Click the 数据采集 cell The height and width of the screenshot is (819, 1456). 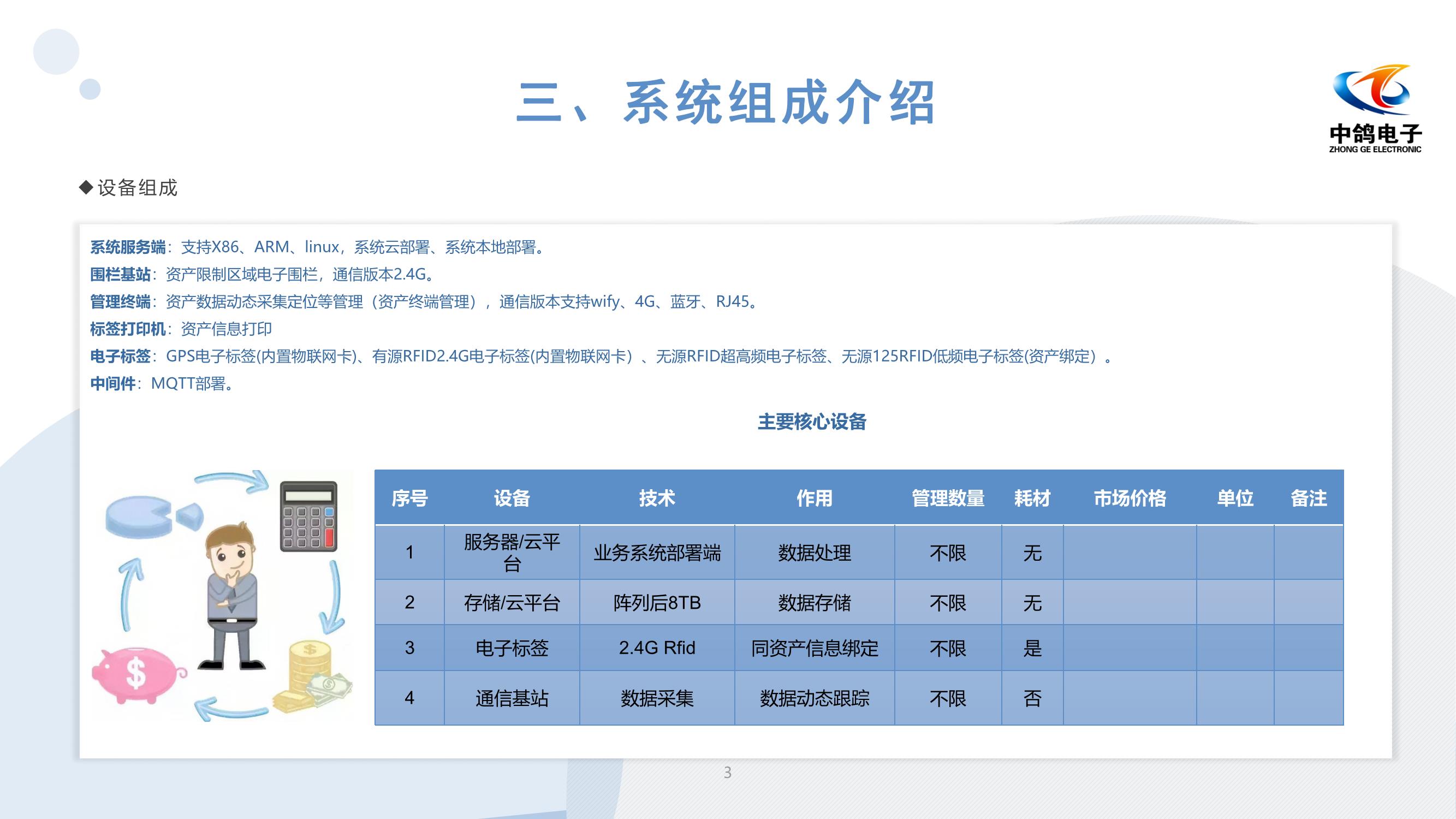[x=657, y=699]
